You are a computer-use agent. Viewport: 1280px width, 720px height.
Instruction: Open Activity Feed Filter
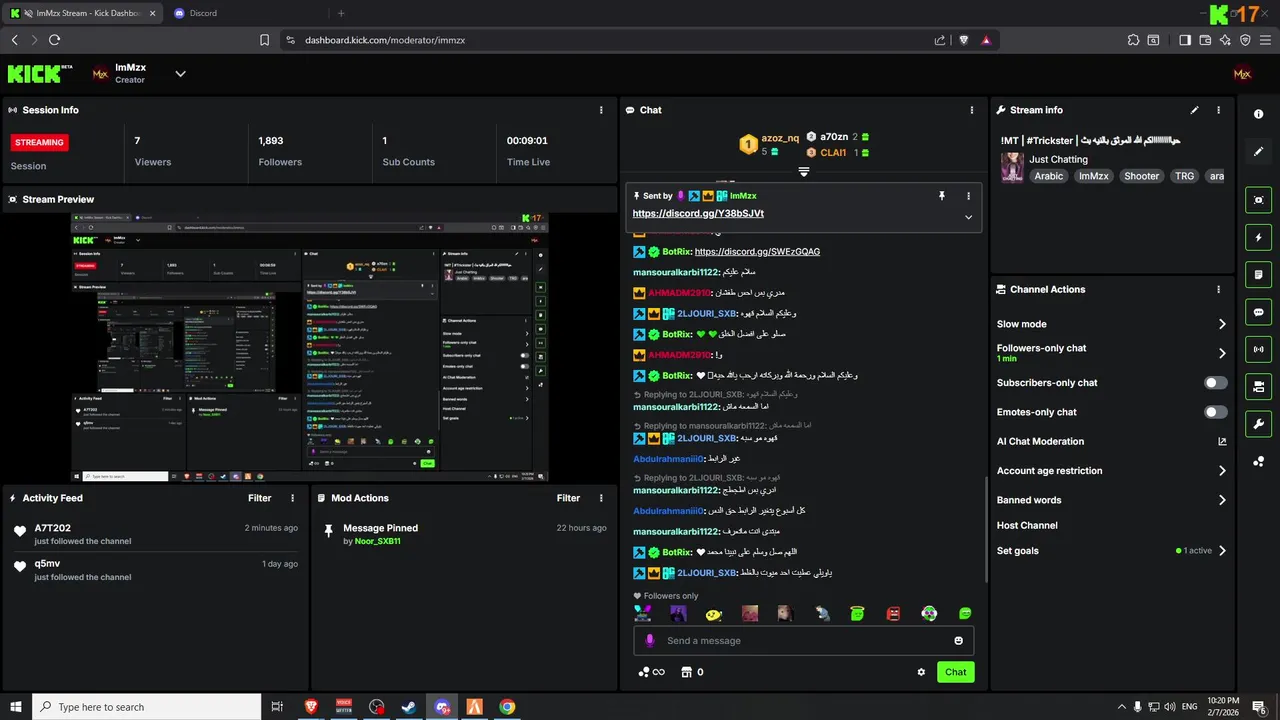pos(260,498)
